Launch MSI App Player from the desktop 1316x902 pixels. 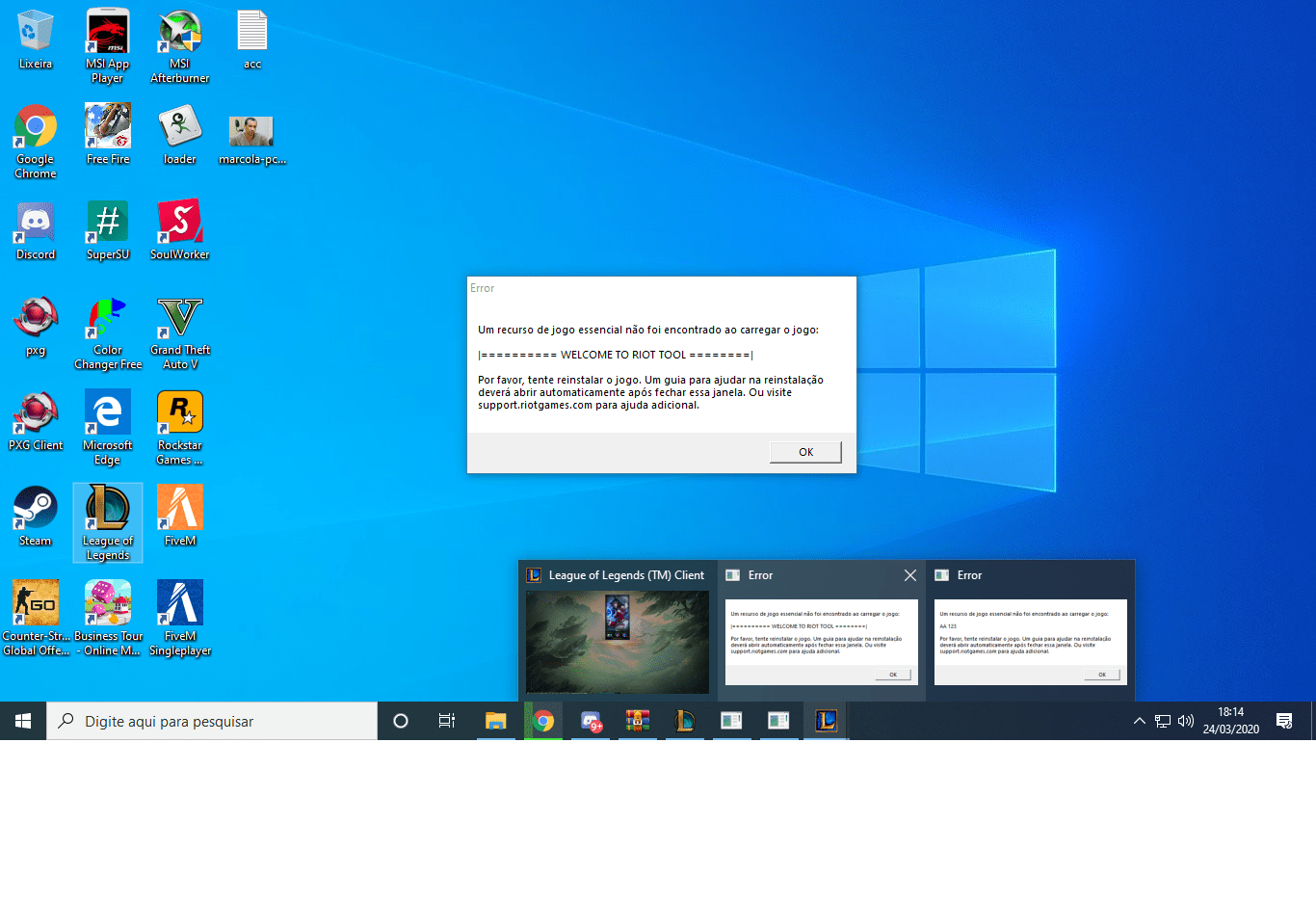tap(108, 46)
